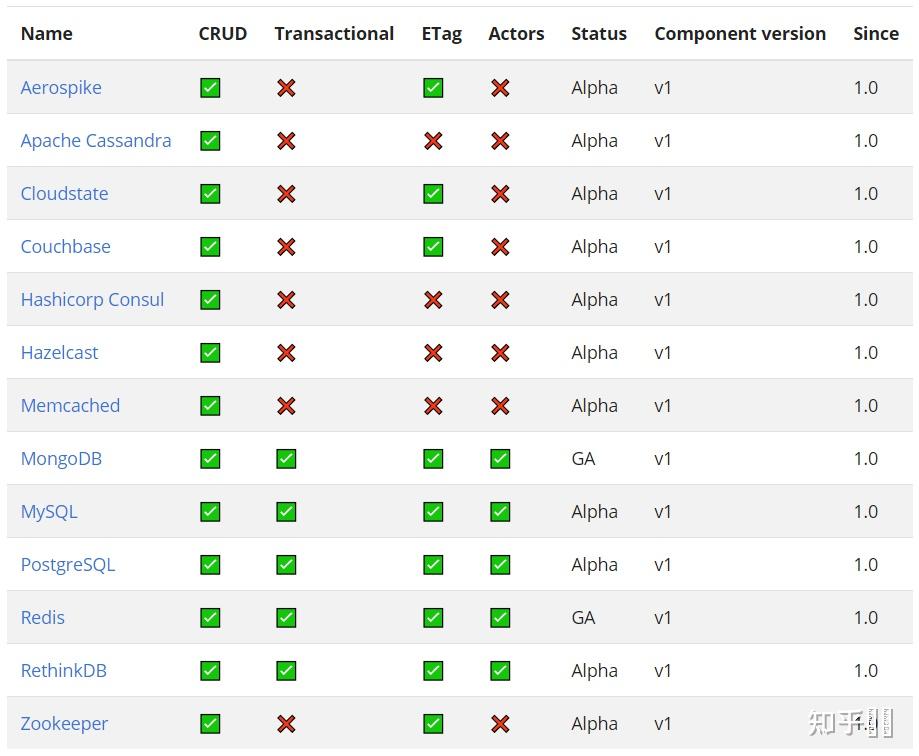Screen dimensions: 919x756
Task: Click the green ETag checkmark for PostgreSQL
Action: click(x=433, y=565)
